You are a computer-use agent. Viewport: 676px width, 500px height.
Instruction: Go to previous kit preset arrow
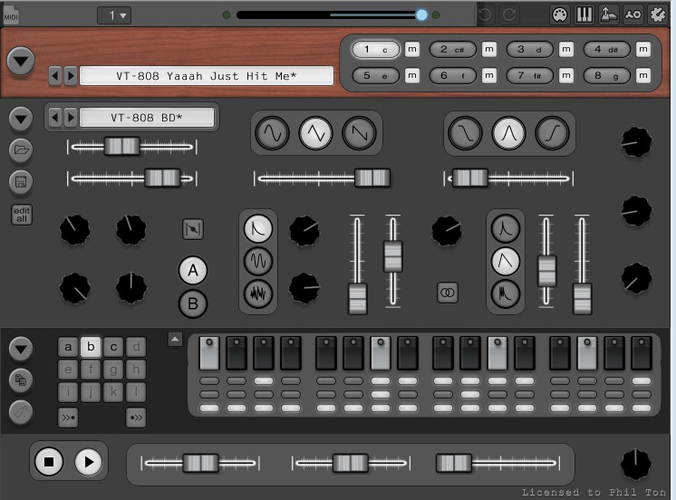coord(55,76)
